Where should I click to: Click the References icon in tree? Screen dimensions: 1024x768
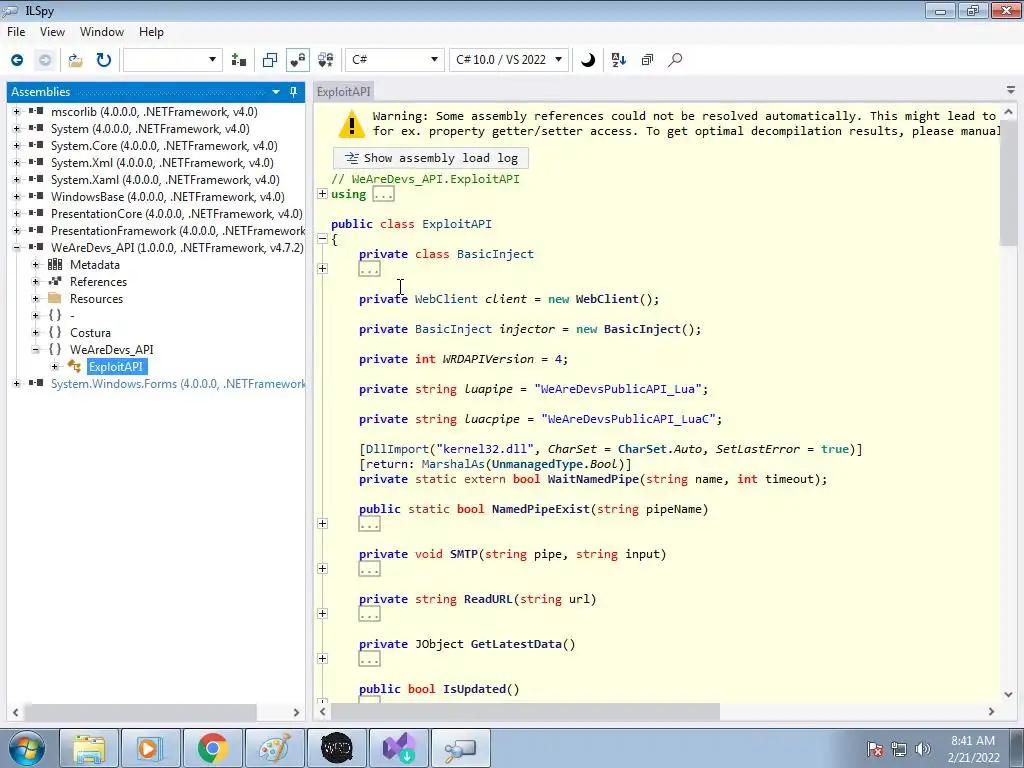55,281
